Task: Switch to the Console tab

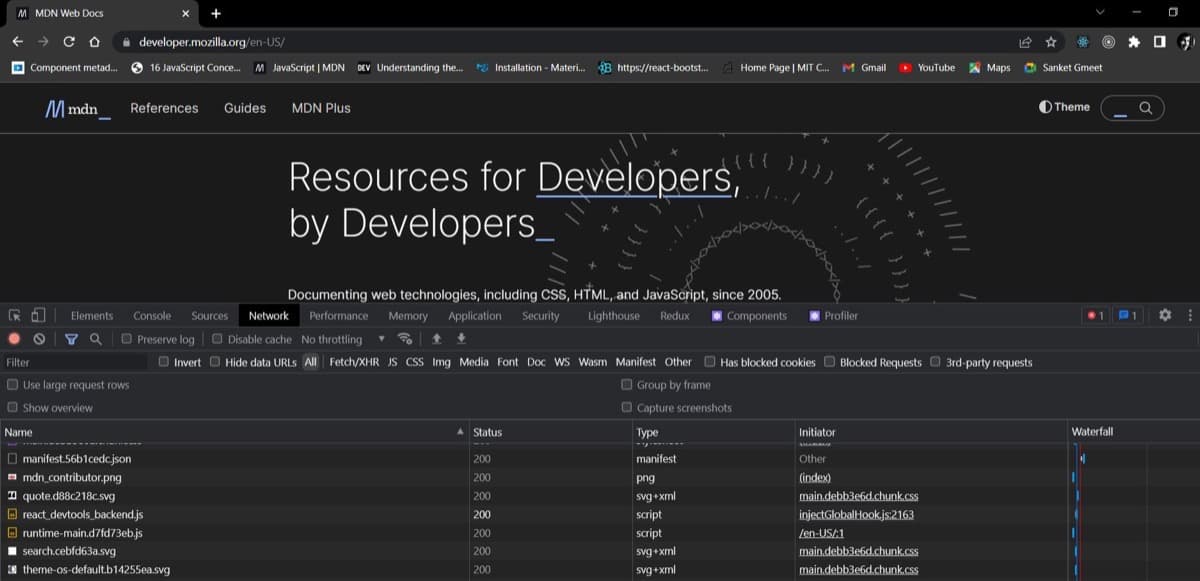Action: 152,315
